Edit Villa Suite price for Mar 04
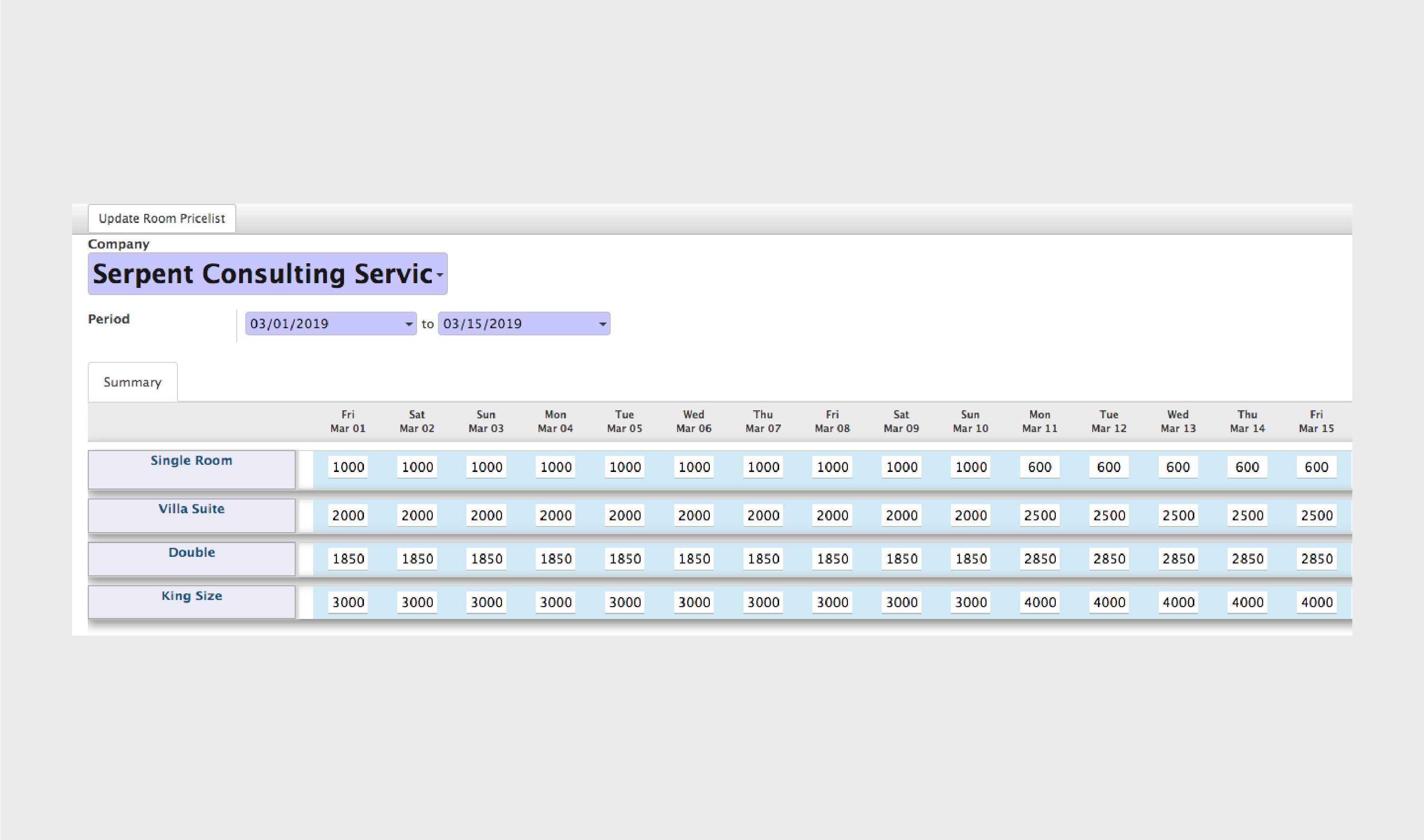 (556, 516)
